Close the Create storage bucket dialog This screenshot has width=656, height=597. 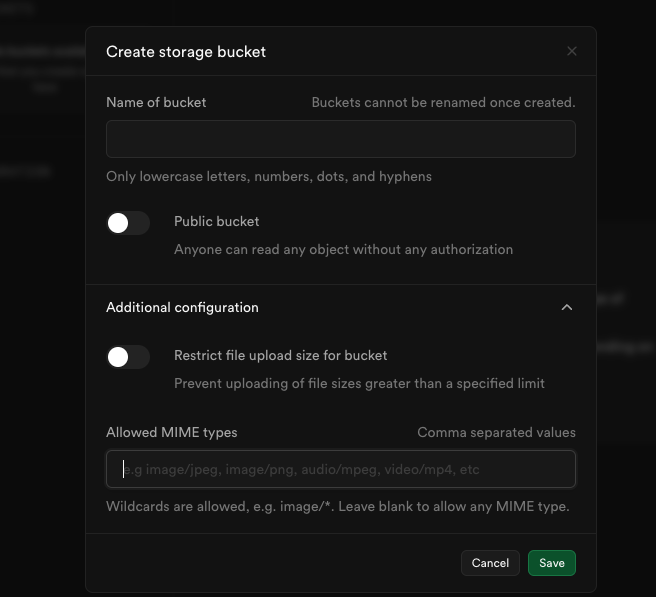572,51
